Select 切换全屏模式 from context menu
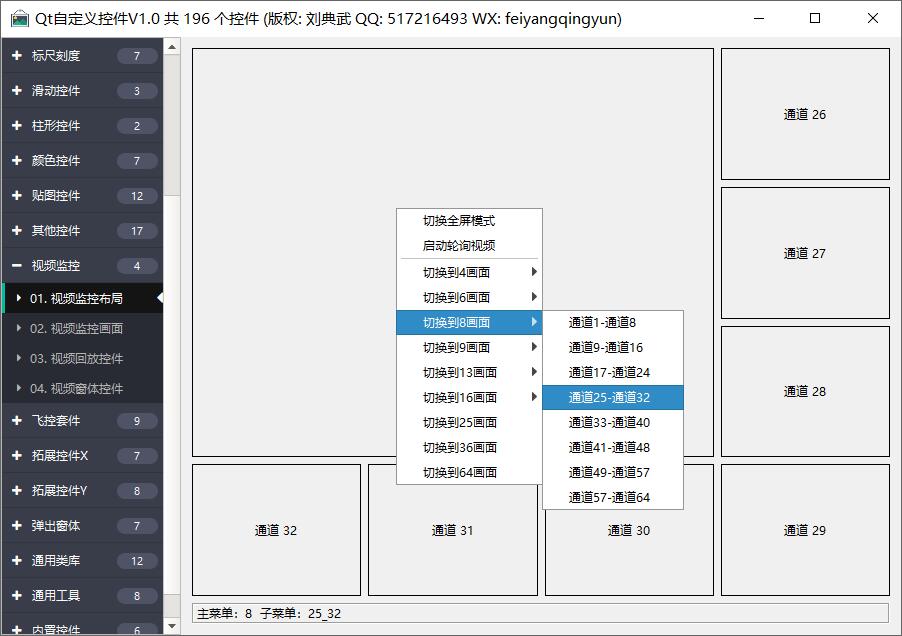Image resolution: width=902 pixels, height=636 pixels. [459, 221]
